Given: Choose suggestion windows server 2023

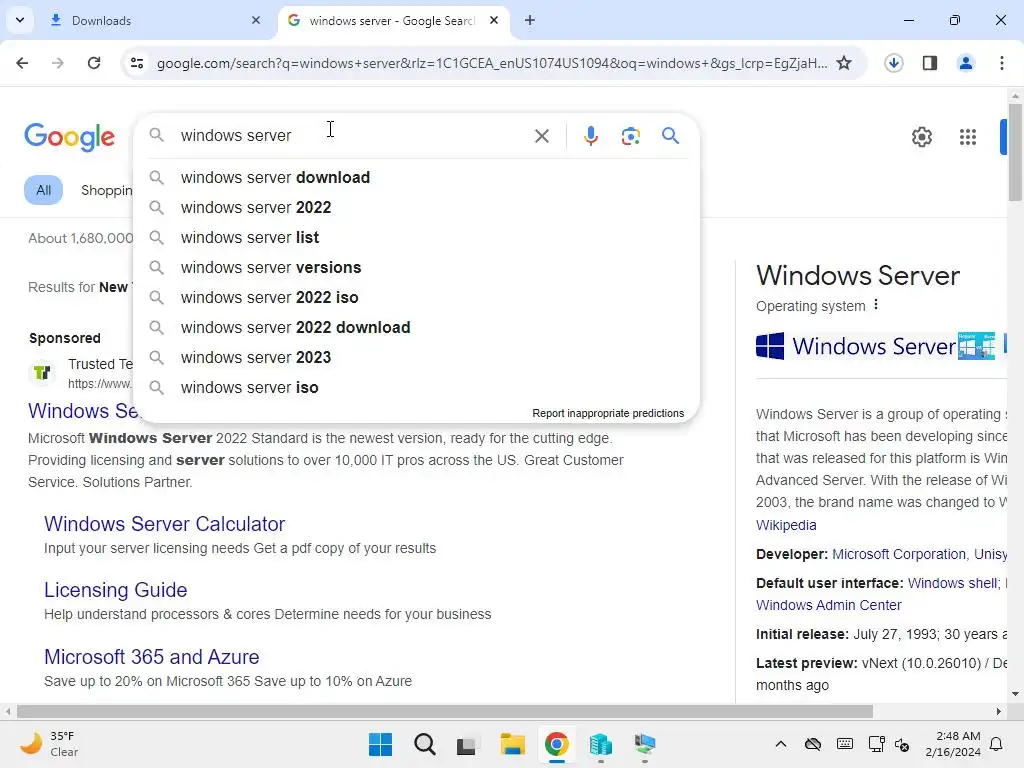Looking at the screenshot, I should 417,358.
